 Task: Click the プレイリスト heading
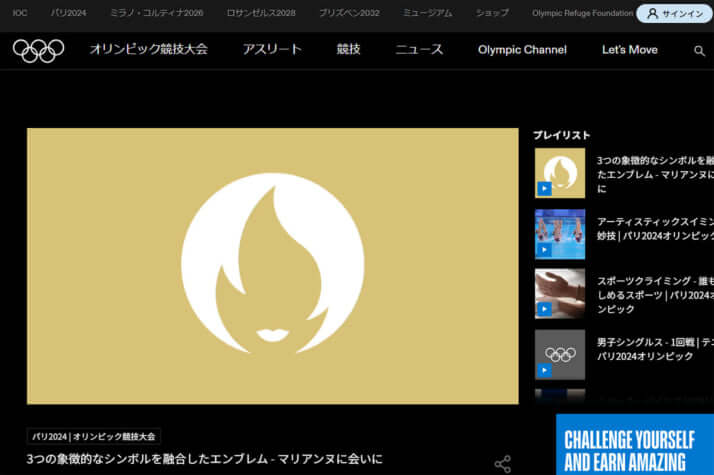561,135
